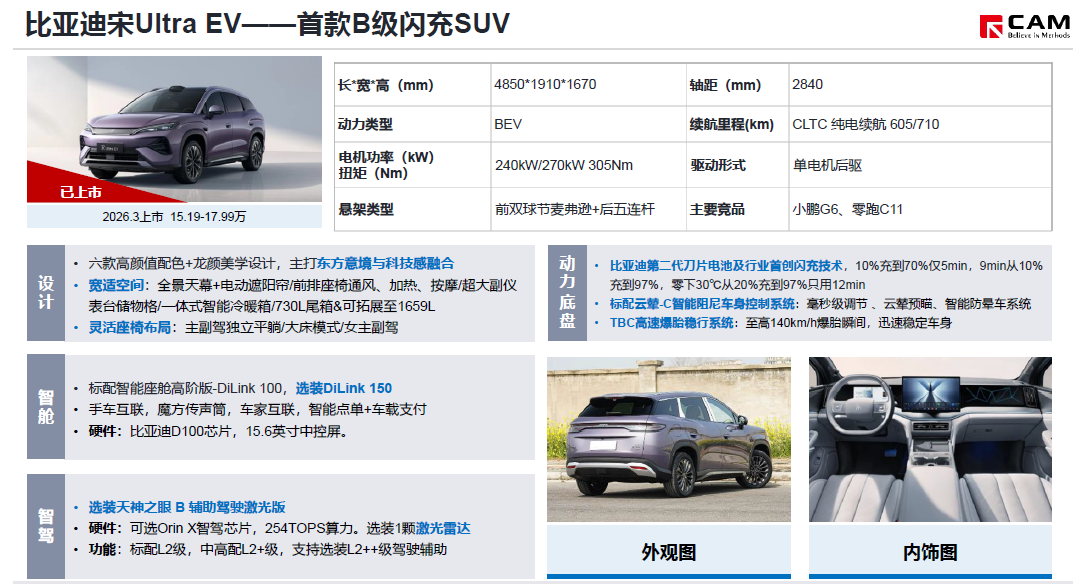Click the blue text TBC高速爆胎稳行系统
1074x585 pixels.
coord(671,323)
